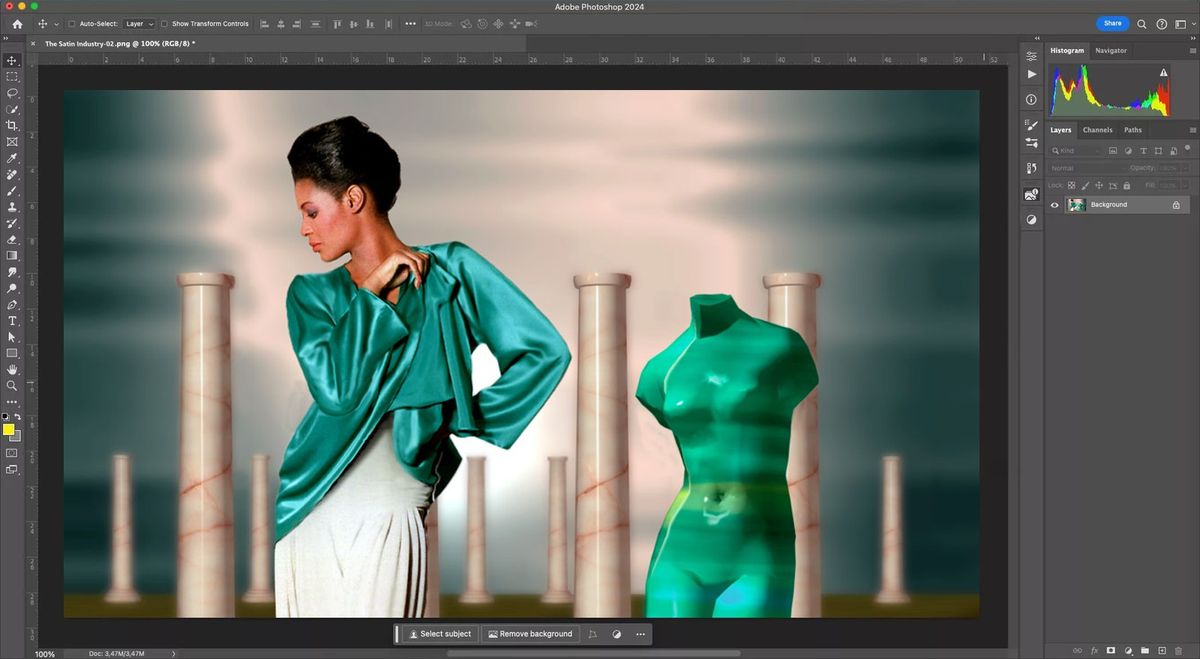Viewport: 1200px width, 659px height.
Task: Check Show Transform Controls
Action: [x=164, y=23]
